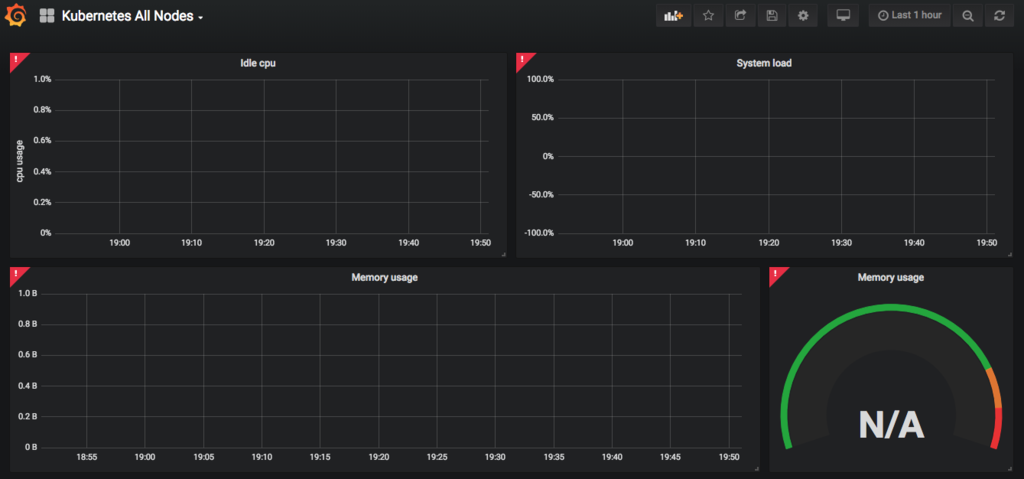Click the 1.0 B label on the Memory usage axis
Image resolution: width=1024 pixels, height=479 pixels.
tap(28, 294)
